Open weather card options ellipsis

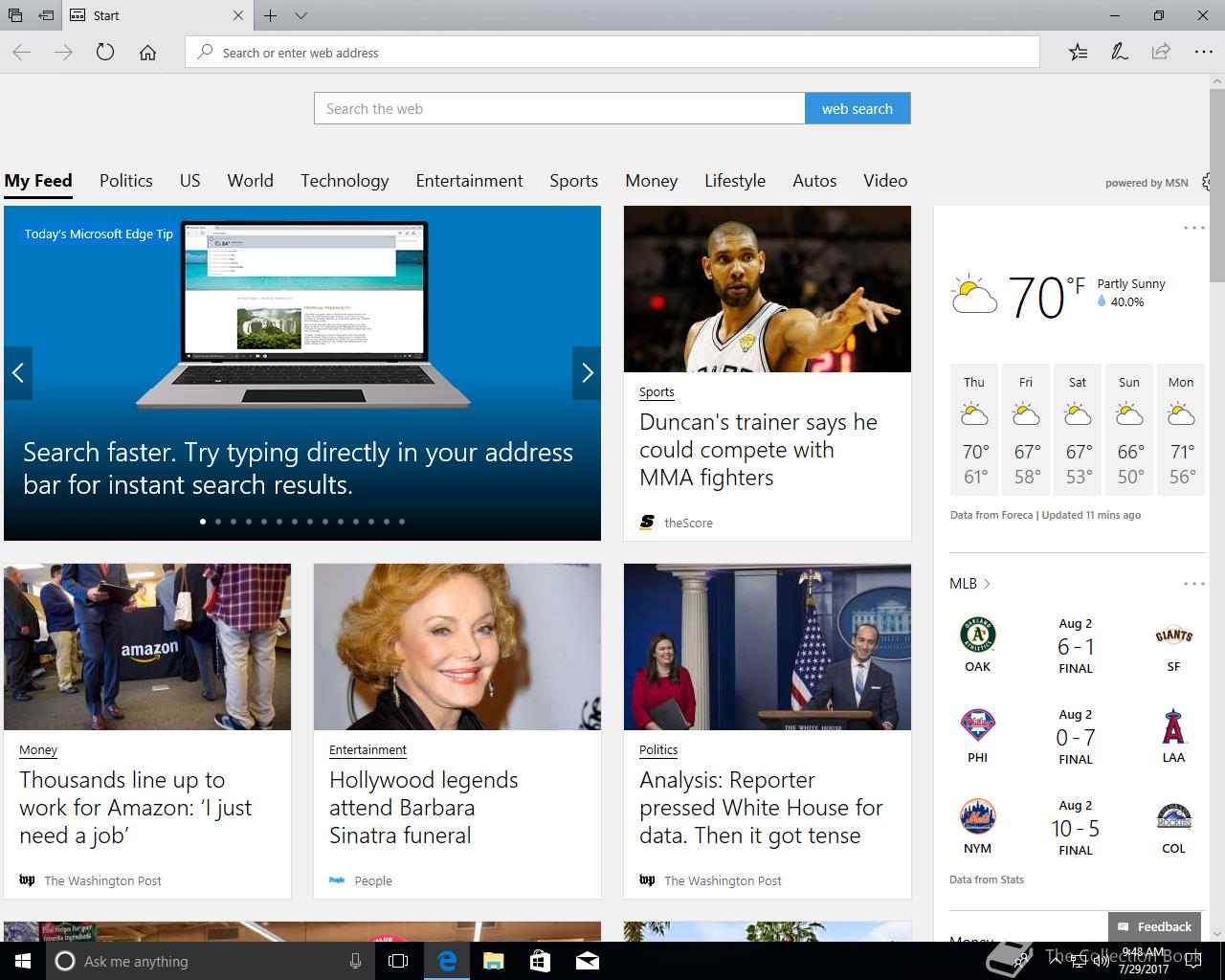click(1193, 228)
